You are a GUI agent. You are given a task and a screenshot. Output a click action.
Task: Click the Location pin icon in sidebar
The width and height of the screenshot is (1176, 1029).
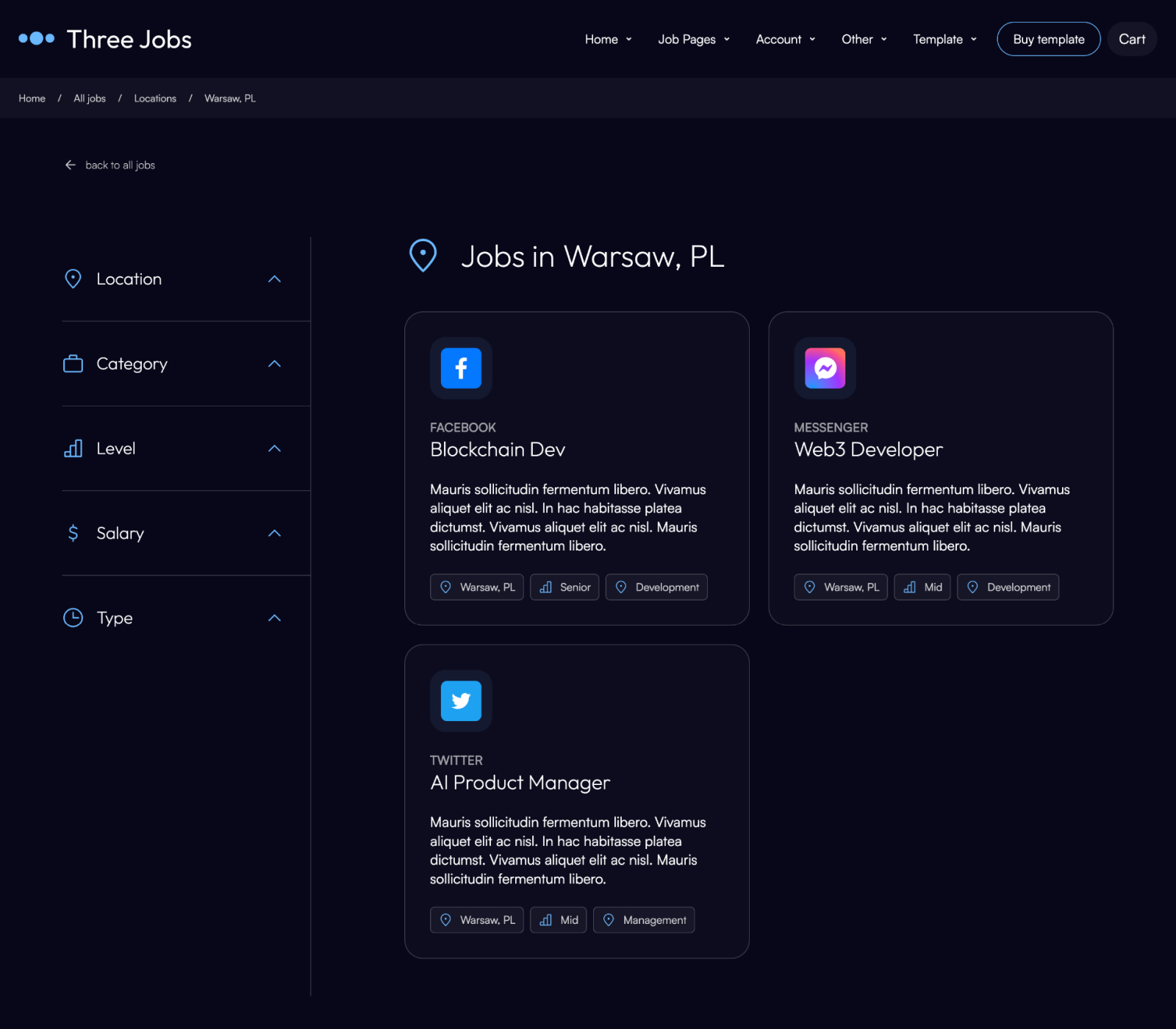coord(73,279)
